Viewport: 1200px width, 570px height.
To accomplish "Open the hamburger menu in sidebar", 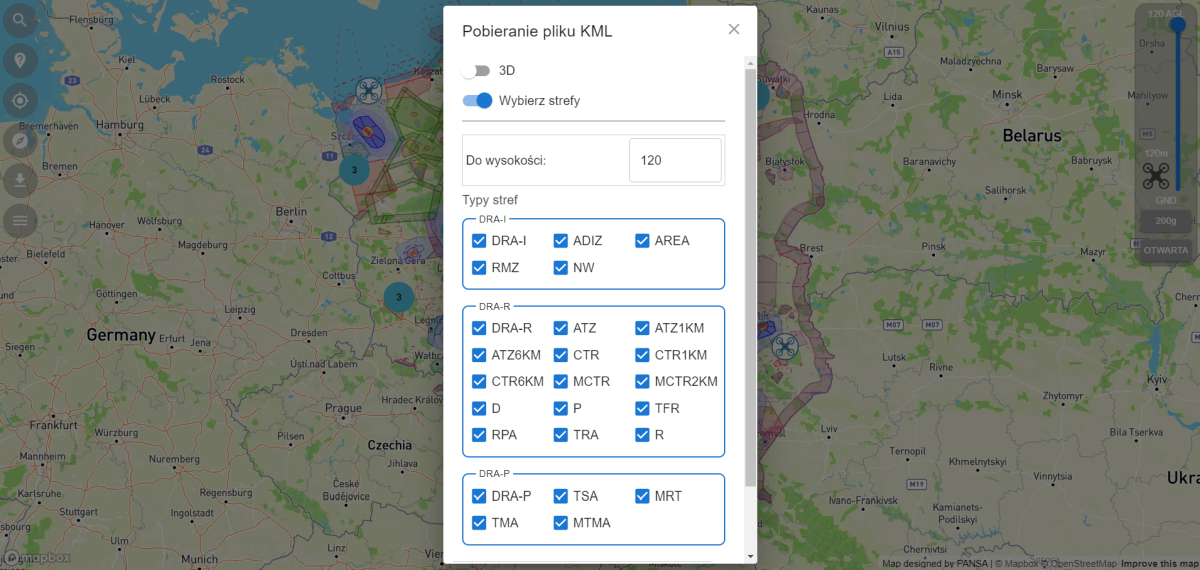I will pos(20,220).
